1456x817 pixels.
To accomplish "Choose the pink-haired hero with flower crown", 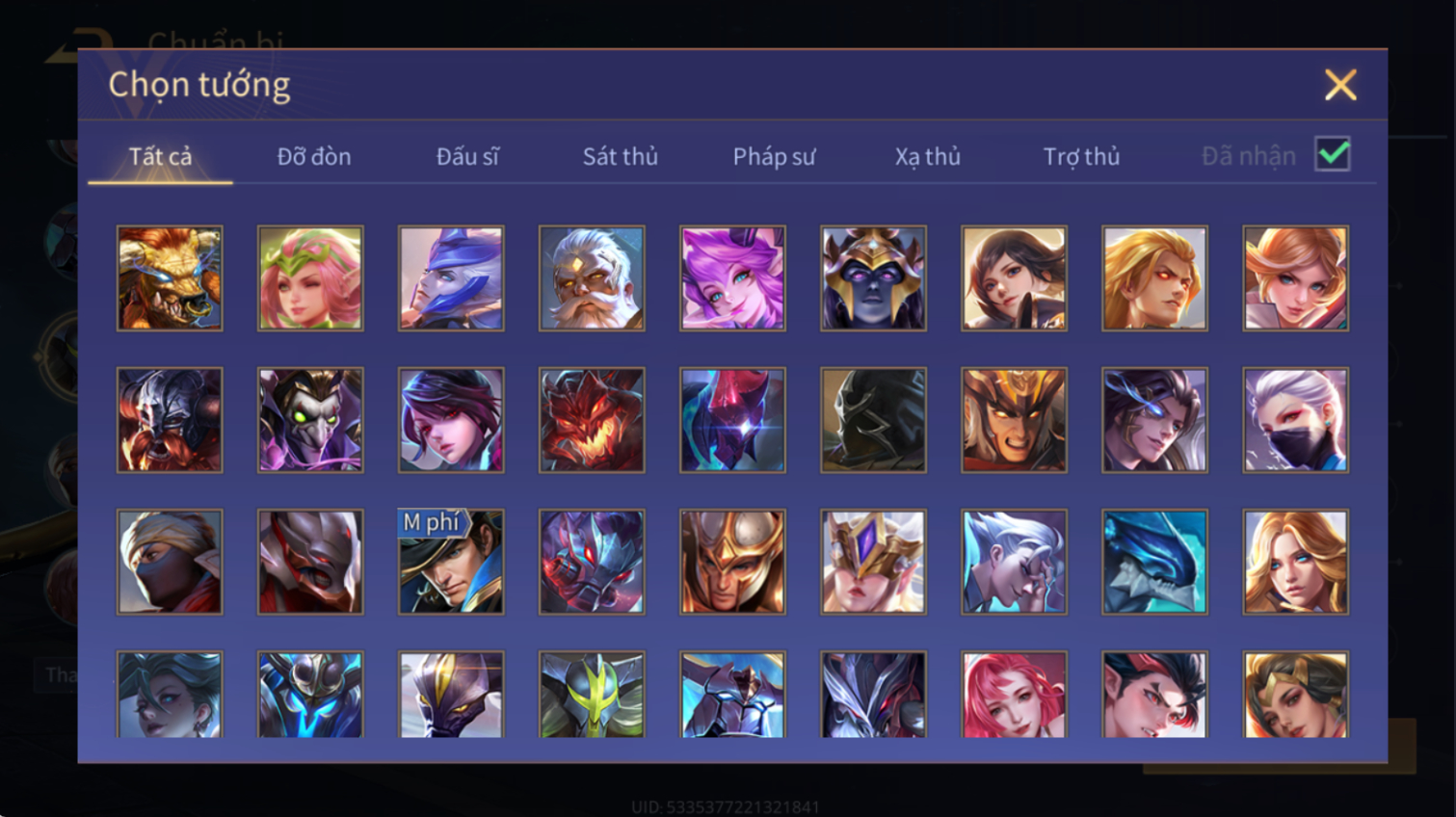I will pyautogui.click(x=310, y=278).
